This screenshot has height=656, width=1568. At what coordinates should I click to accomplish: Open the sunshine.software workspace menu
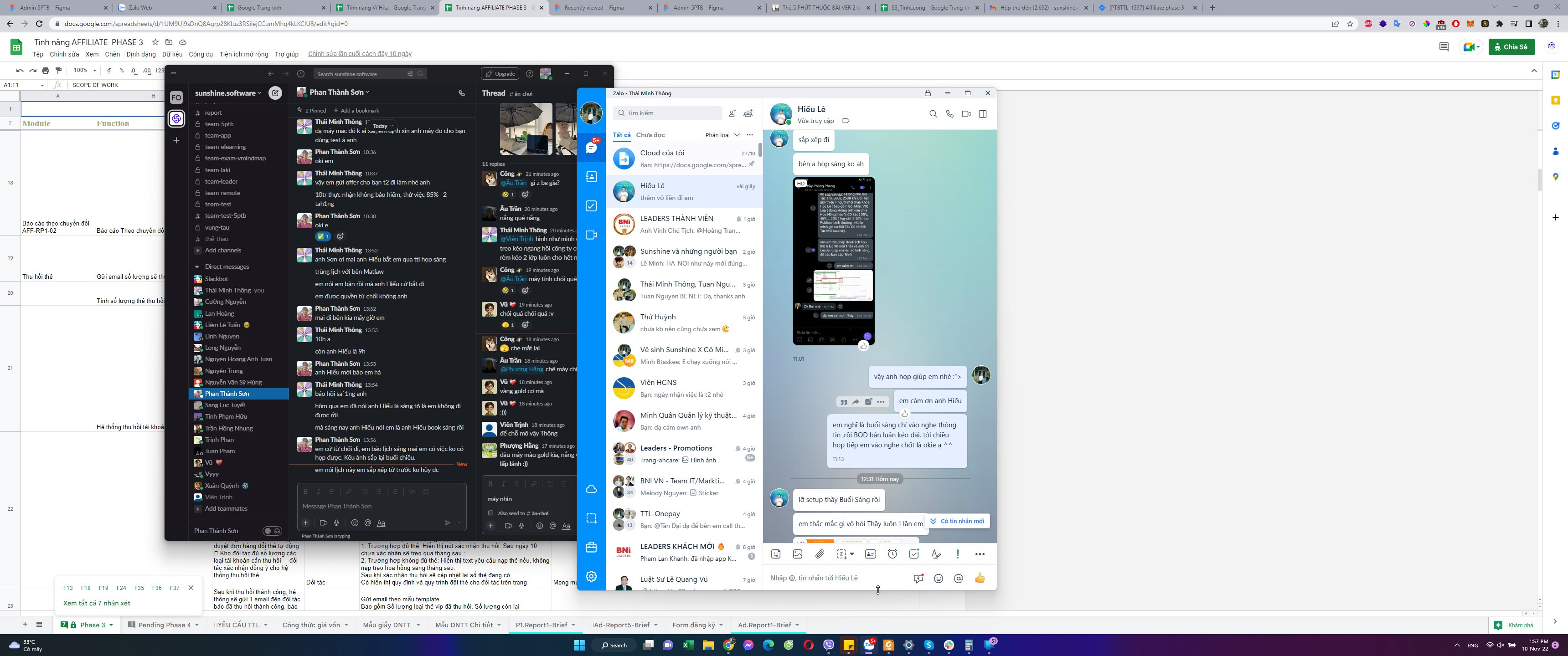click(x=228, y=93)
